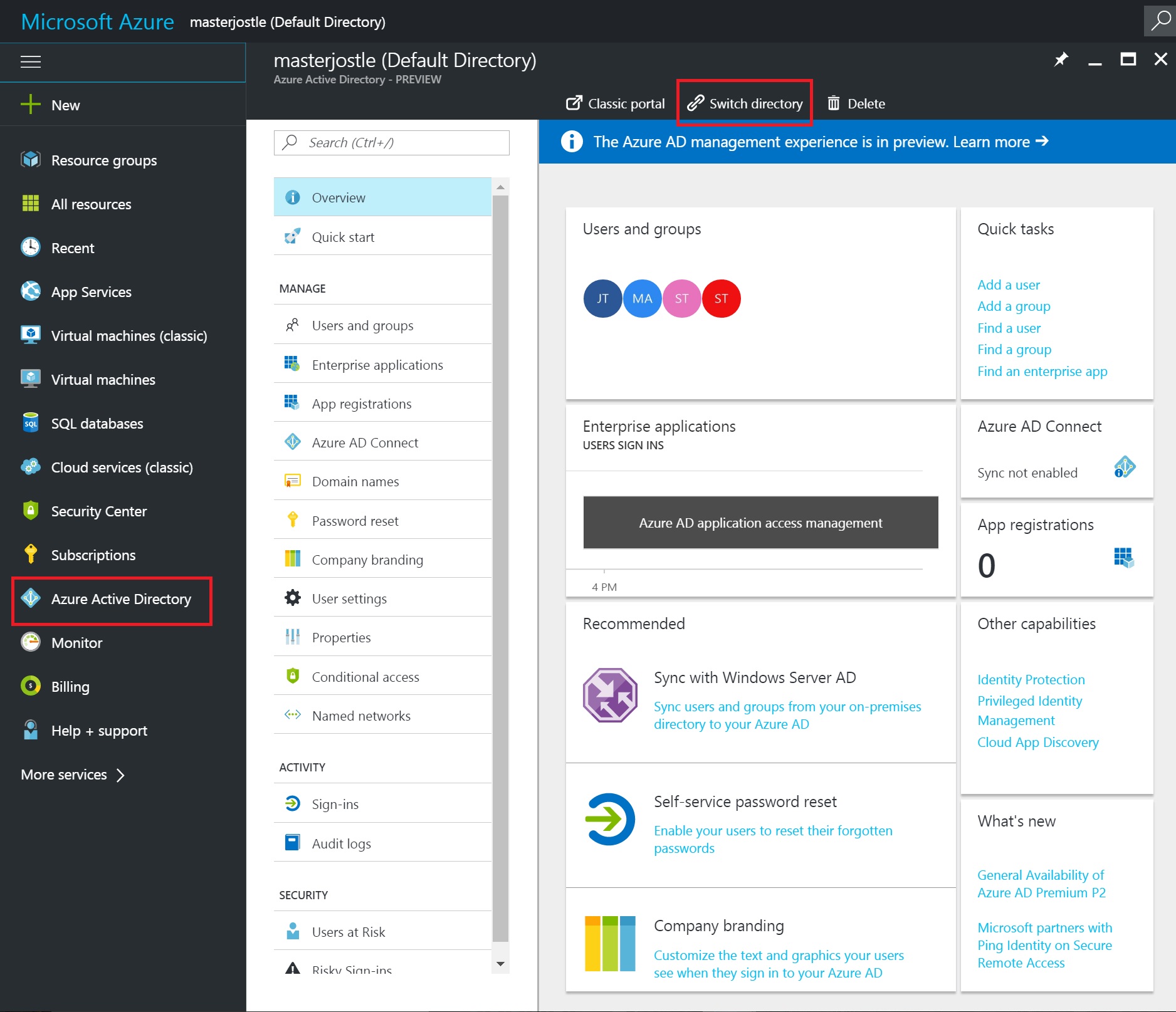
Task: Open Users at Risk security item
Action: click(382, 932)
